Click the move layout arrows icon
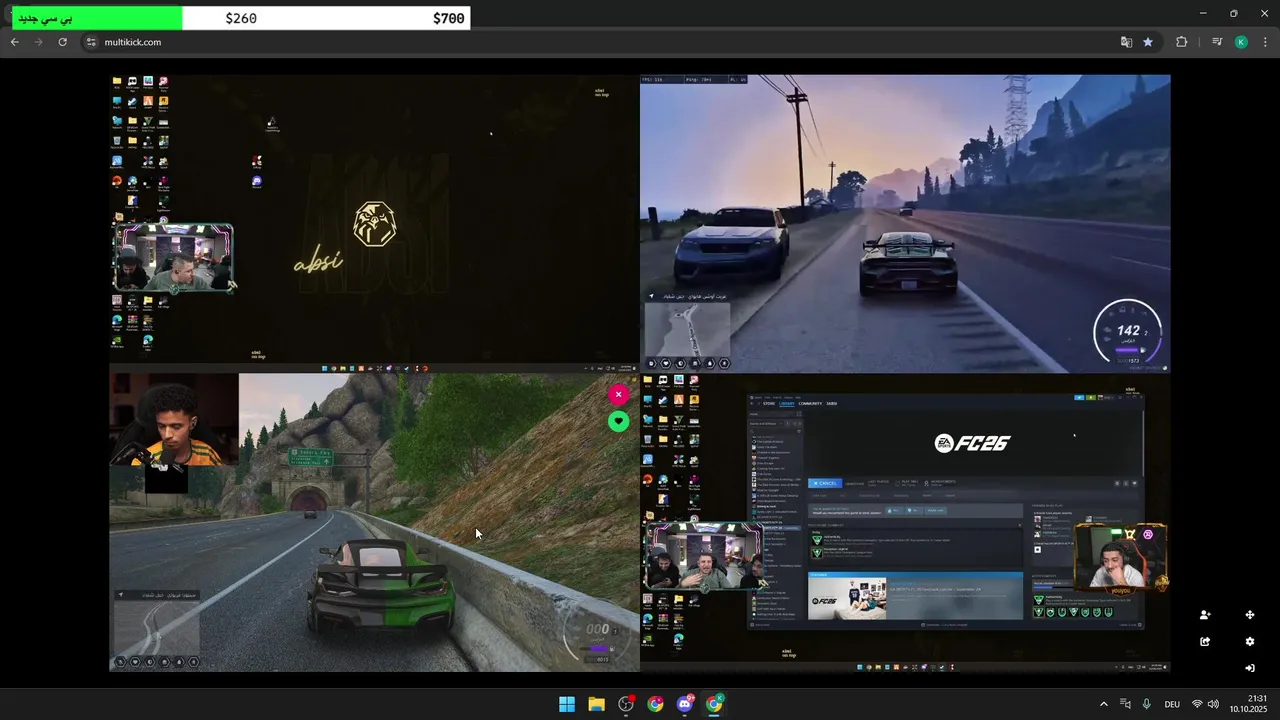1280x720 pixels. 1250,615
